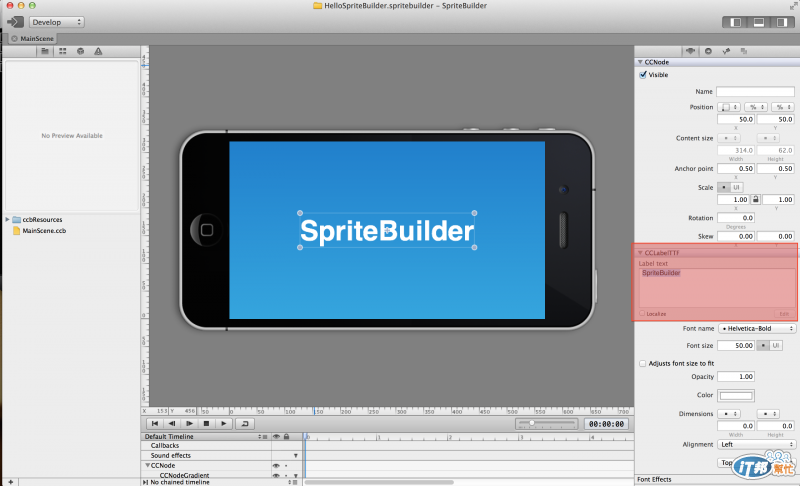Open the warnings triangle tab
This screenshot has width=800, height=486.
[98, 51]
